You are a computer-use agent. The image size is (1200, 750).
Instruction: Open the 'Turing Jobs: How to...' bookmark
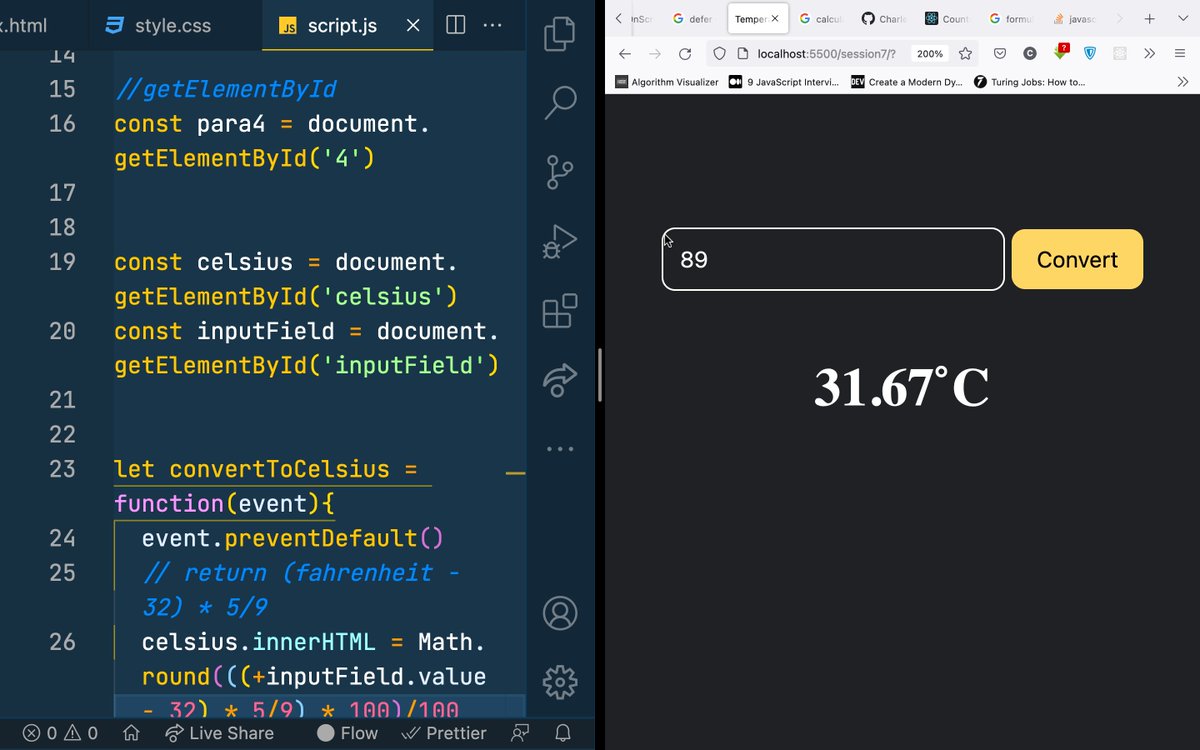coord(1030,82)
